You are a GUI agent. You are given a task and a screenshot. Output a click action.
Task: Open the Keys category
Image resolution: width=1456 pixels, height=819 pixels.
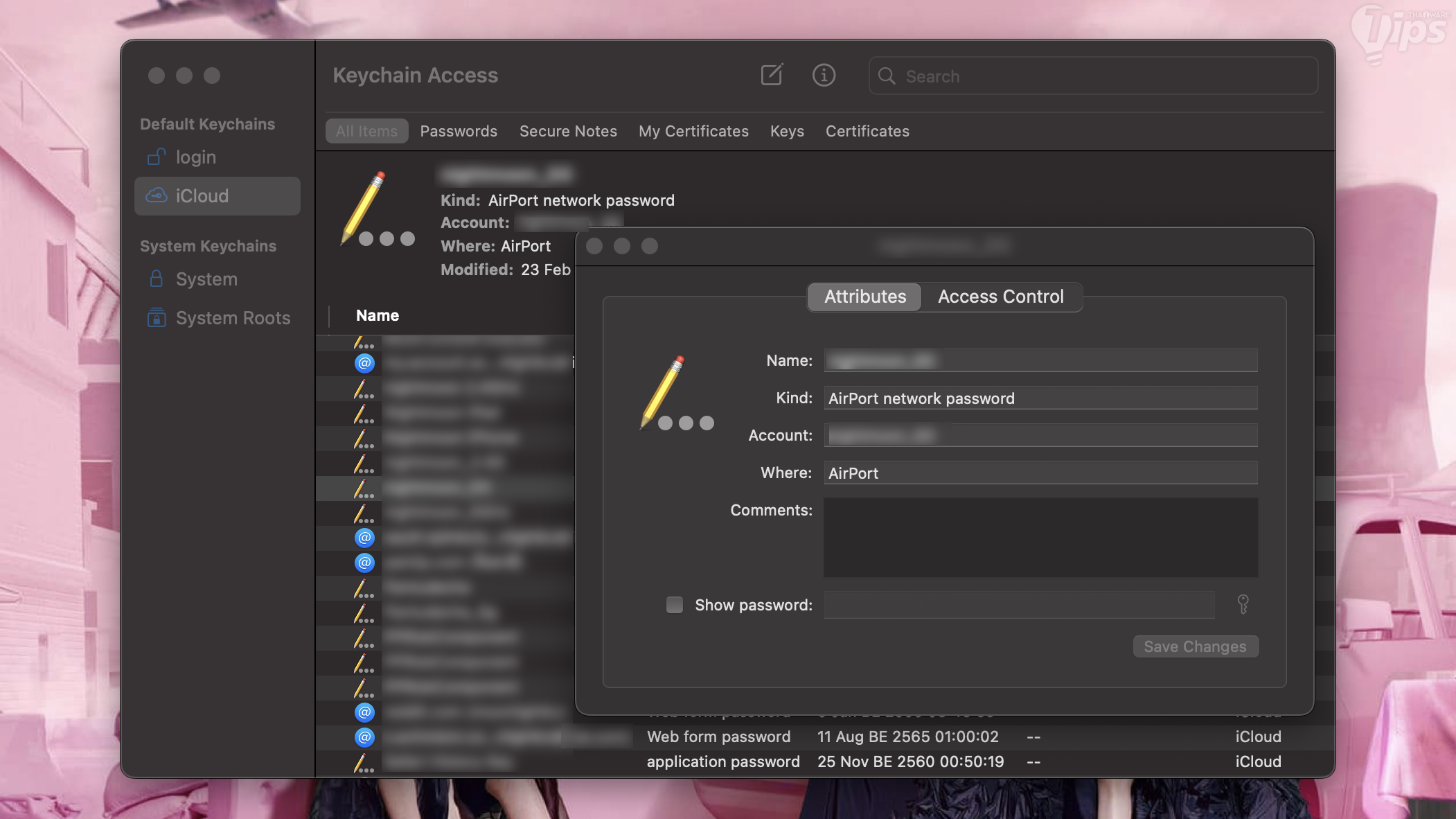(x=787, y=131)
